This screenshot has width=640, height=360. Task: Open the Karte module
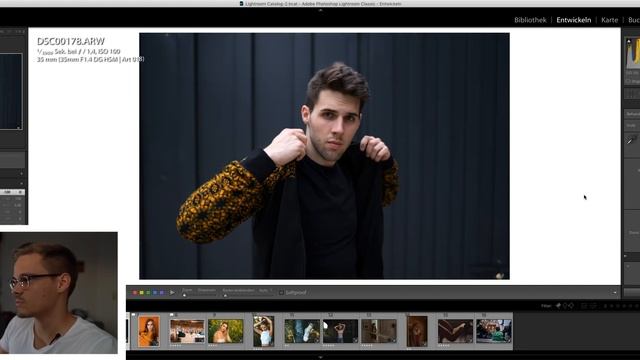609,20
